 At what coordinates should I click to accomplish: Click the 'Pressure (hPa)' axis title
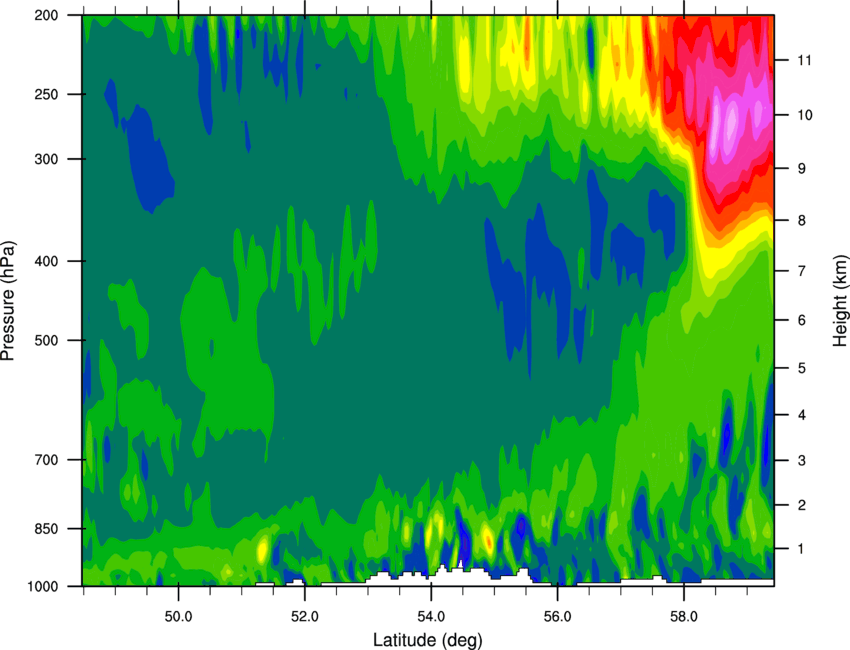pos(8,301)
